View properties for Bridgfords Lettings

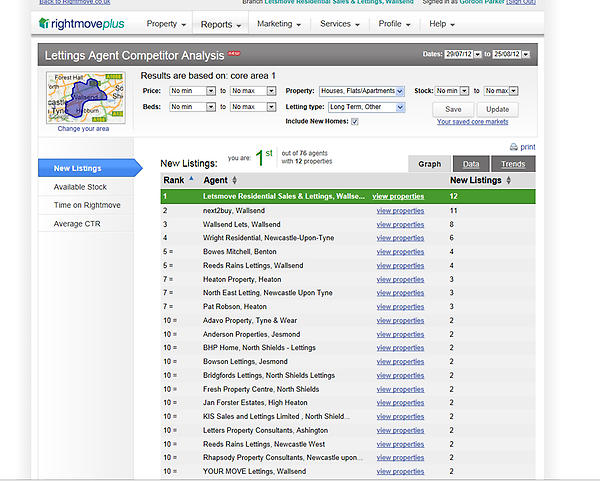pyautogui.click(x=400, y=376)
